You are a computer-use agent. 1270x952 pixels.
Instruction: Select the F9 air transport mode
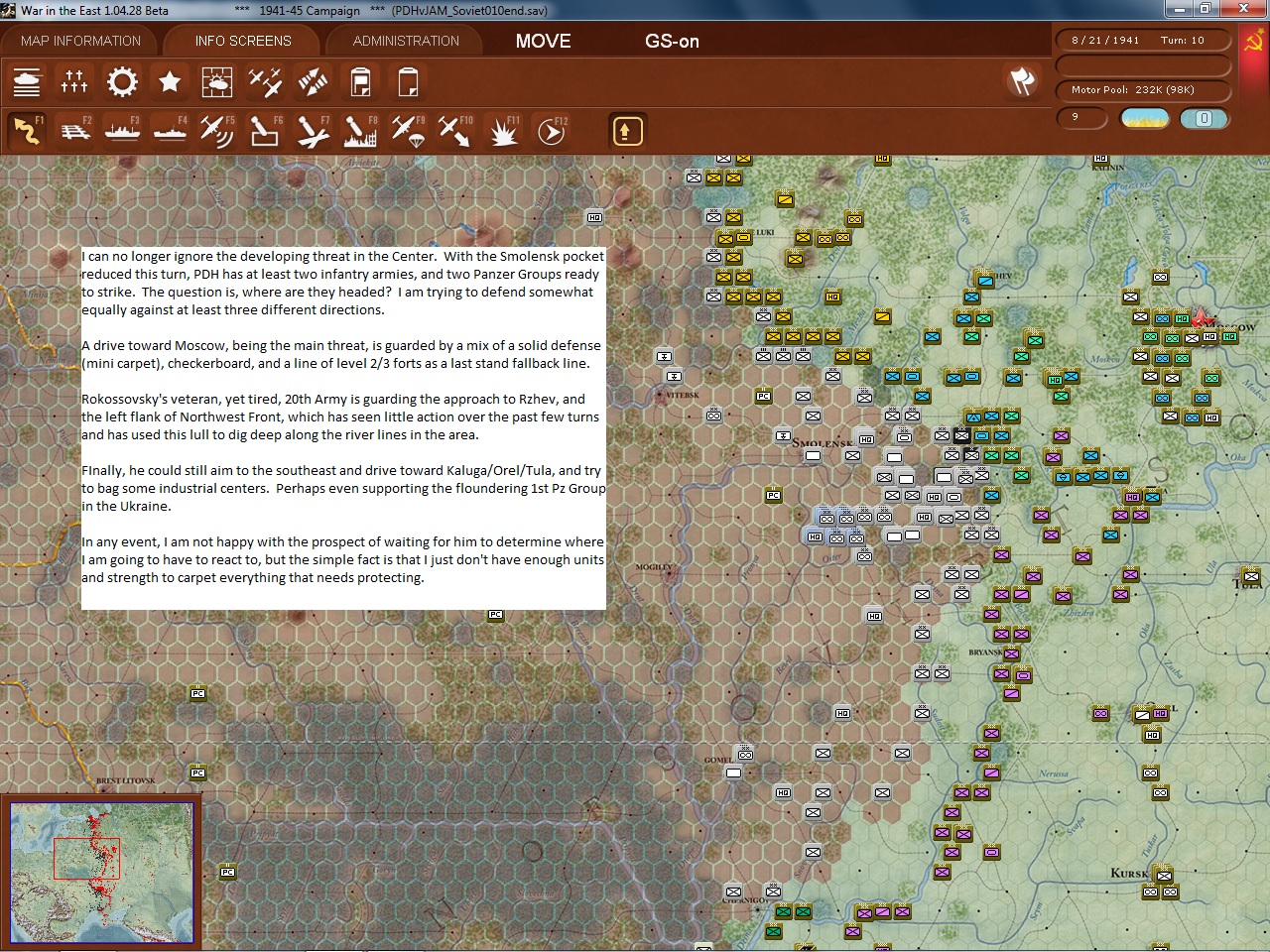click(x=408, y=131)
